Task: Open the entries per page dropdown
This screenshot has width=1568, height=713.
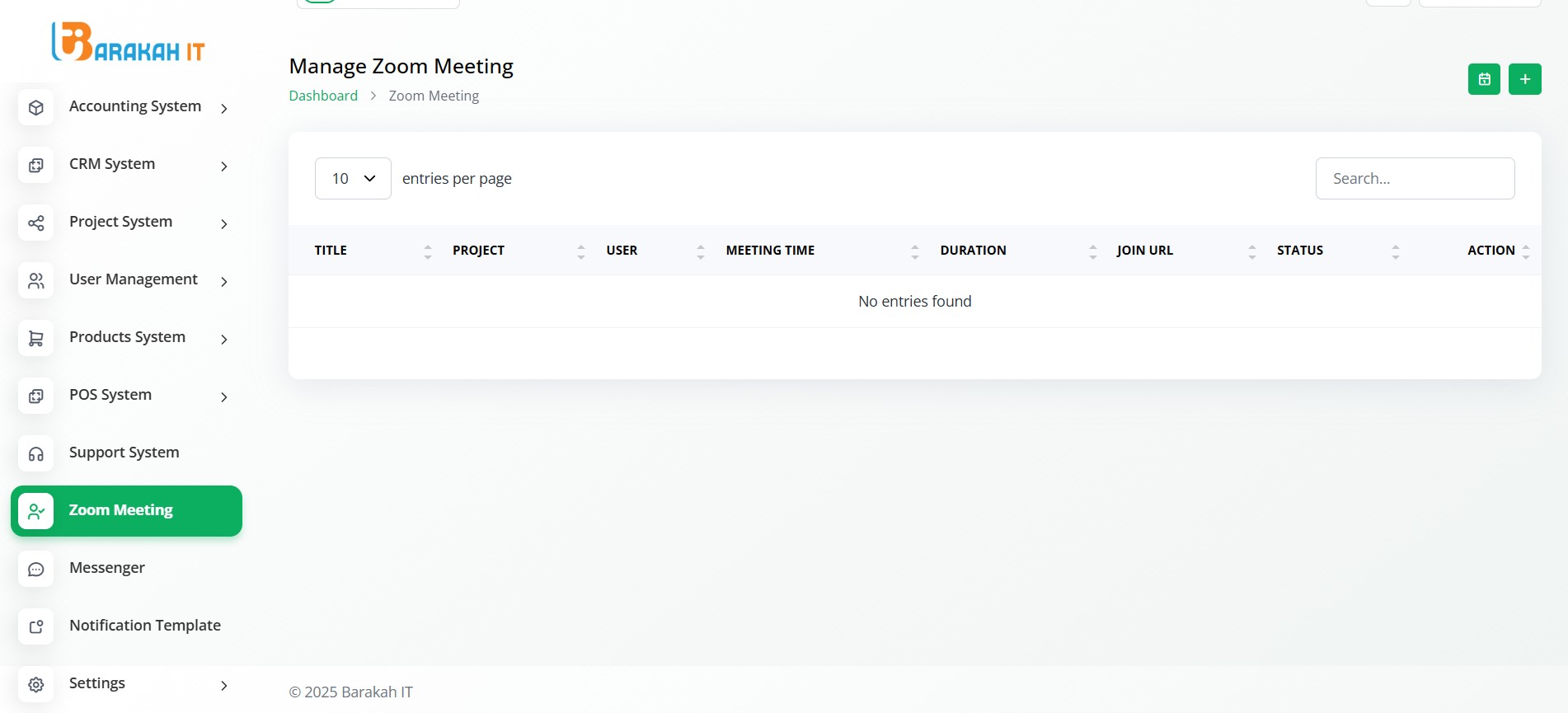Action: tap(353, 178)
